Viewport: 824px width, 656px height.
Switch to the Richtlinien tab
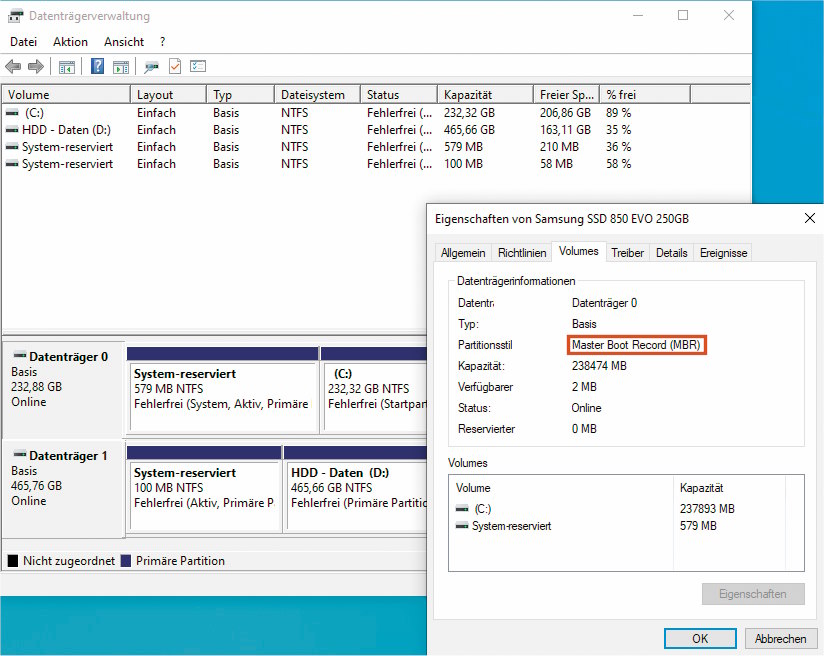[x=522, y=253]
